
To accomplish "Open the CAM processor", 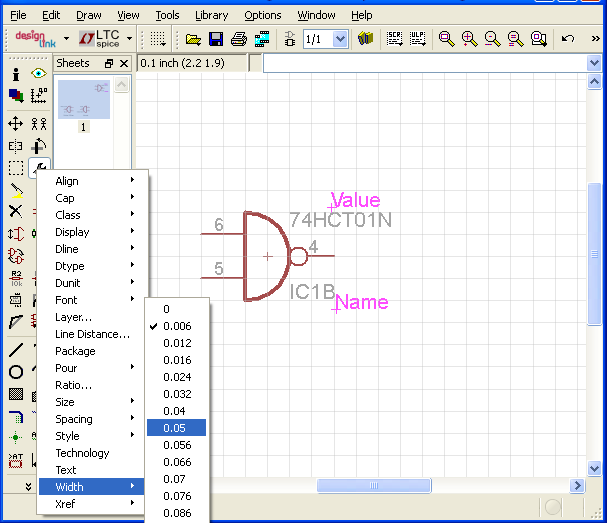I will pyautogui.click(x=262, y=39).
